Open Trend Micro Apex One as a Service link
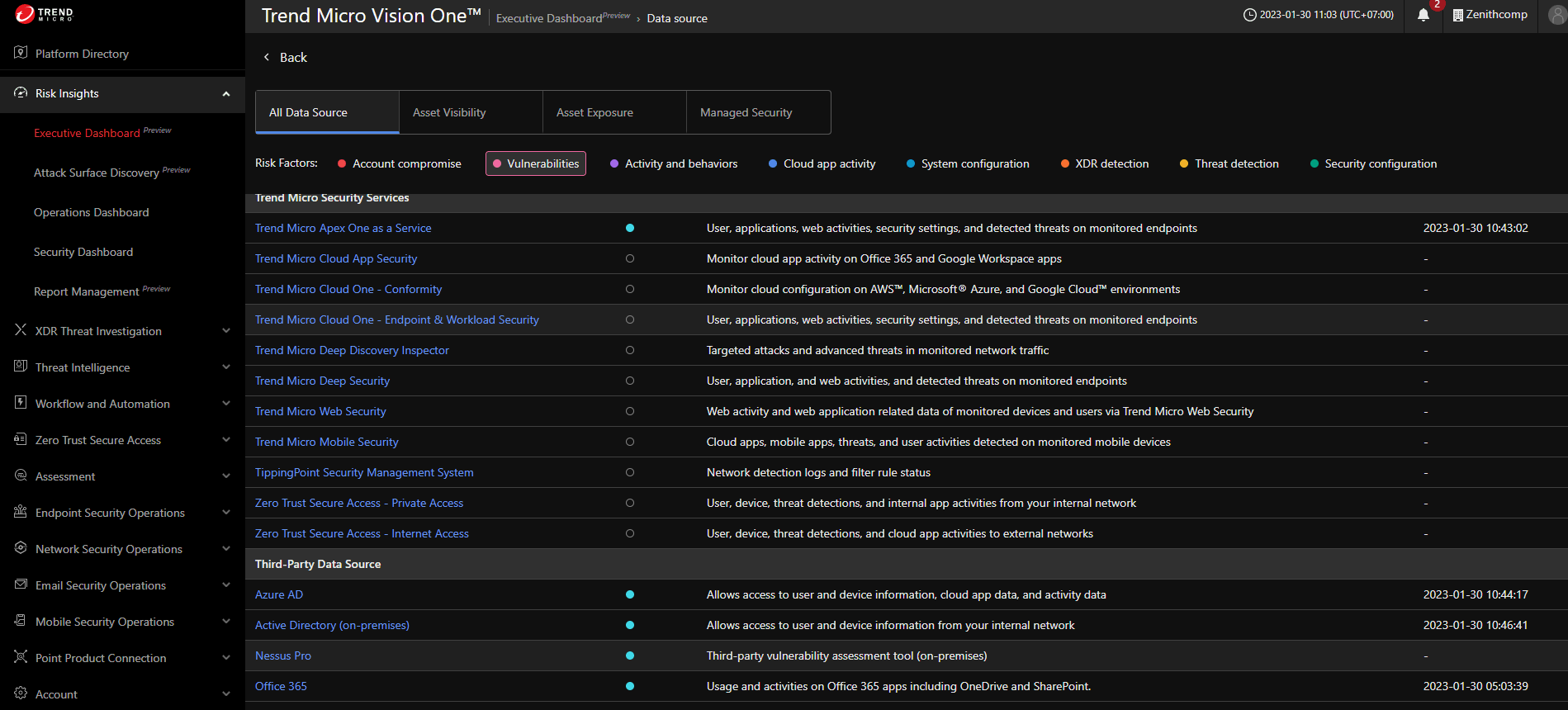This screenshot has height=710, width=1568. point(343,228)
